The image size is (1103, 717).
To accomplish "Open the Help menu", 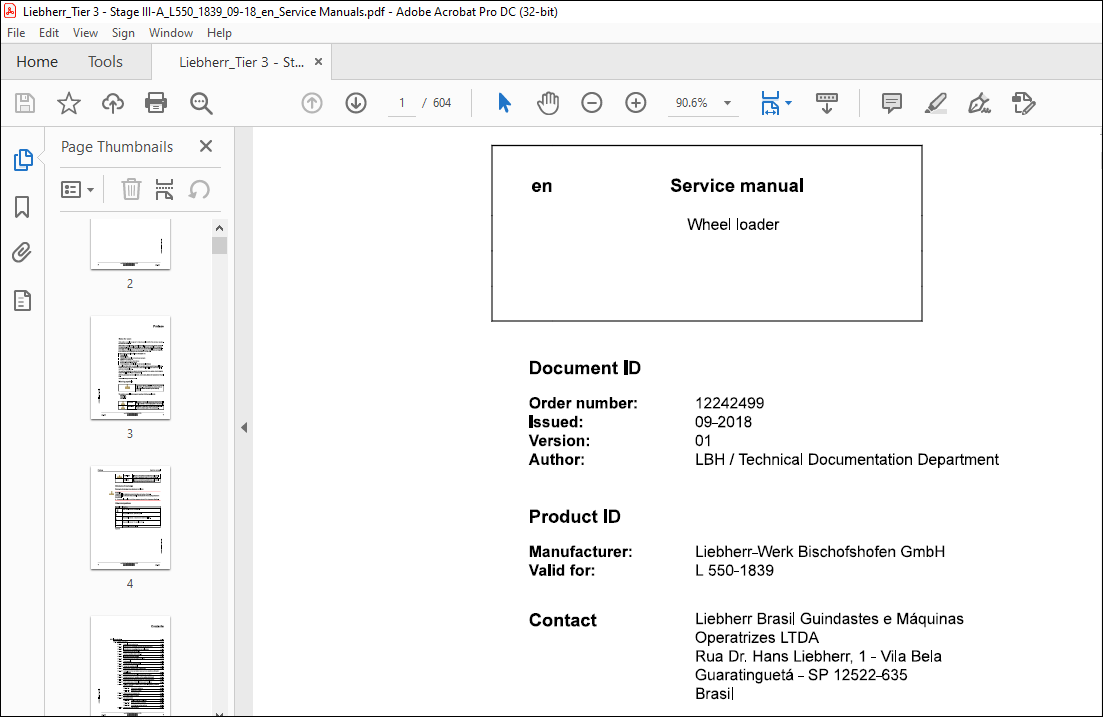I will (x=219, y=32).
